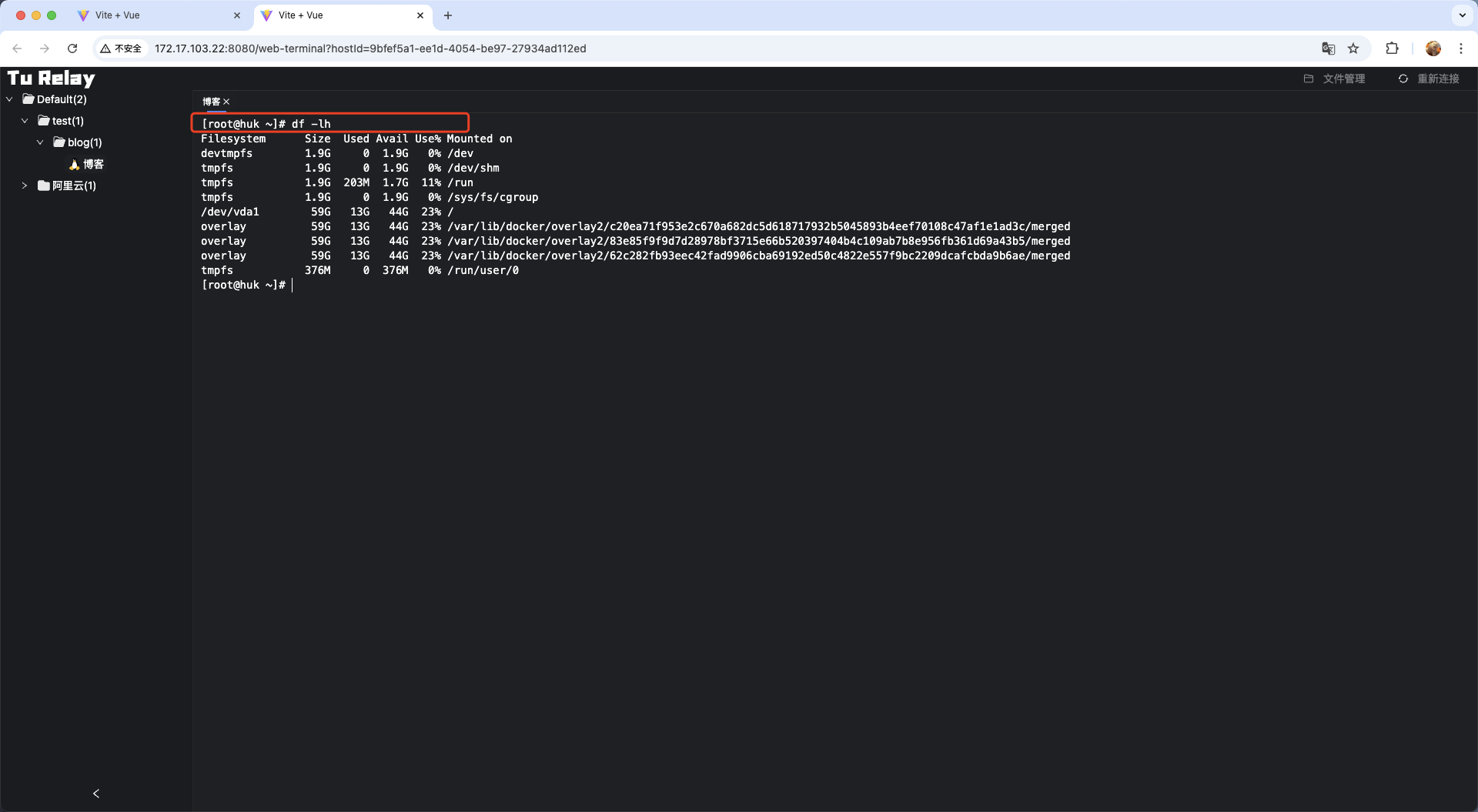Open a new browser tab
Screen dimensions: 1478x812
448,15
